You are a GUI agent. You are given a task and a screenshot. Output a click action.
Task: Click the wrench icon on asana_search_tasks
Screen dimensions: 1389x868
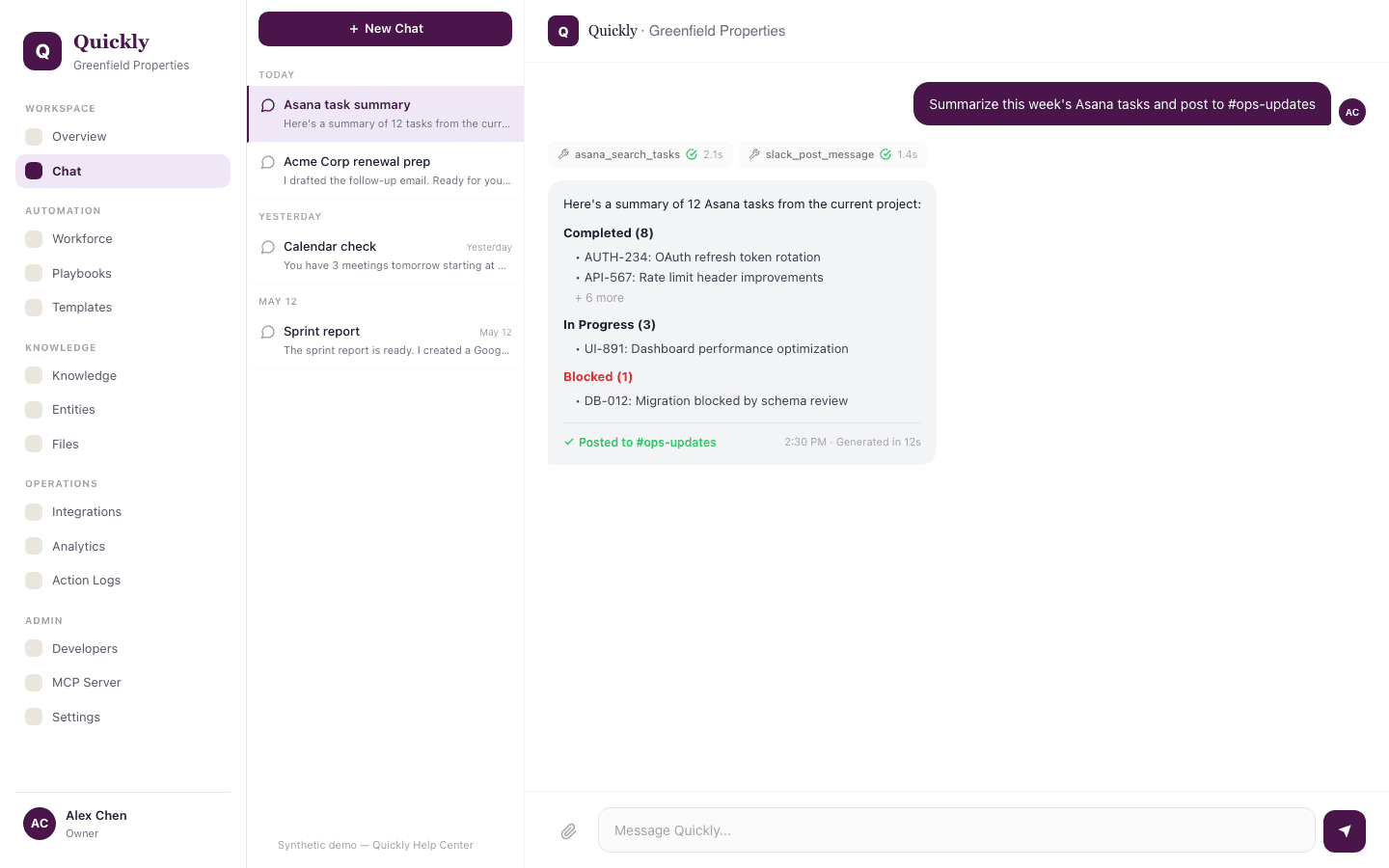564,154
